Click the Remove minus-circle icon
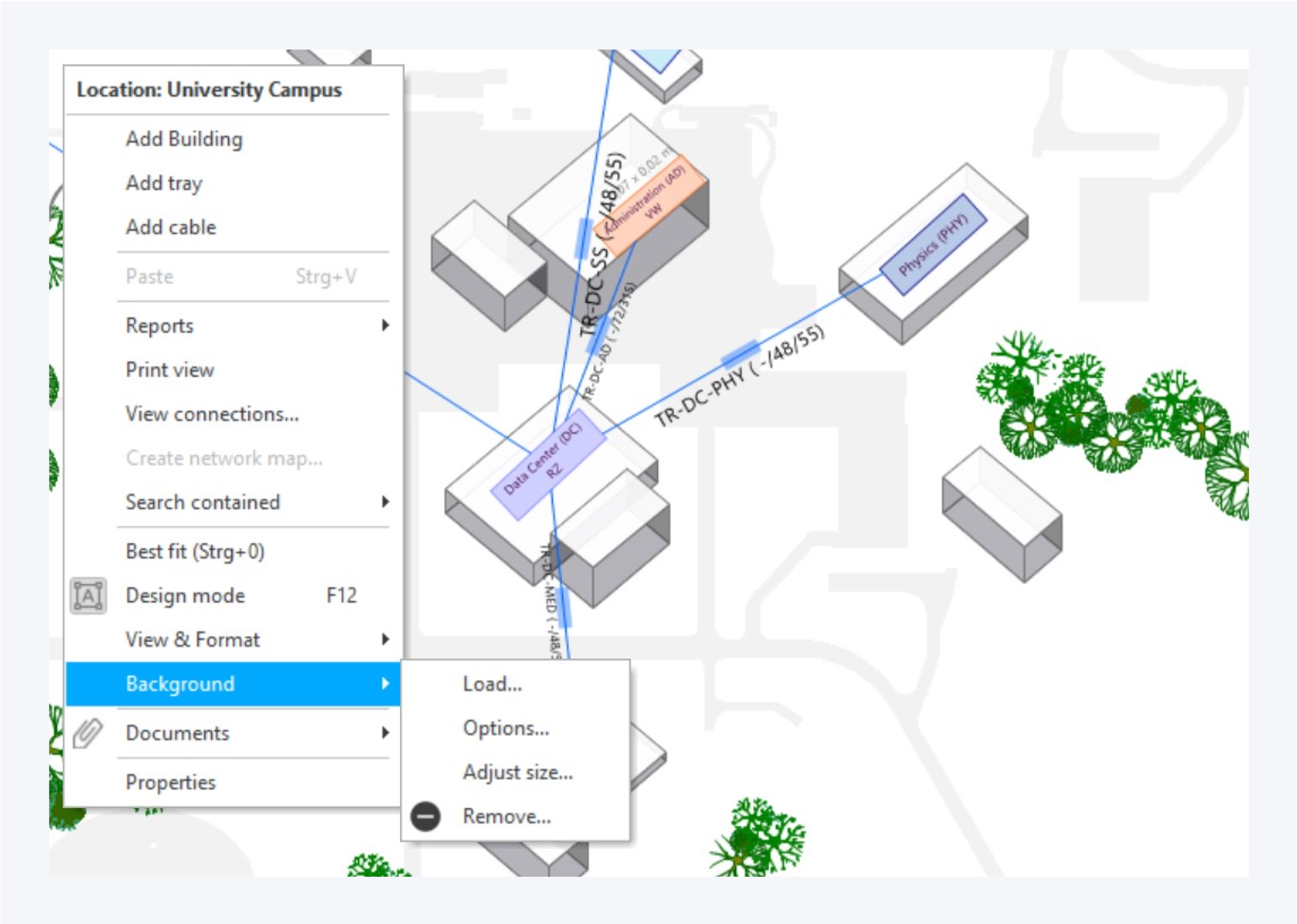The width and height of the screenshot is (1297, 924). (426, 816)
